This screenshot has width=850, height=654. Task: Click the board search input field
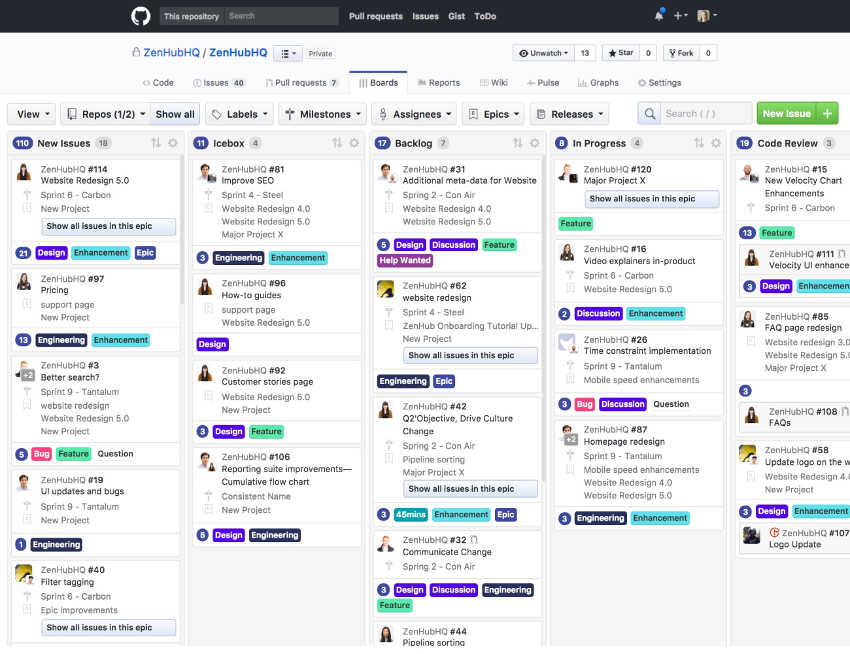[x=707, y=114]
